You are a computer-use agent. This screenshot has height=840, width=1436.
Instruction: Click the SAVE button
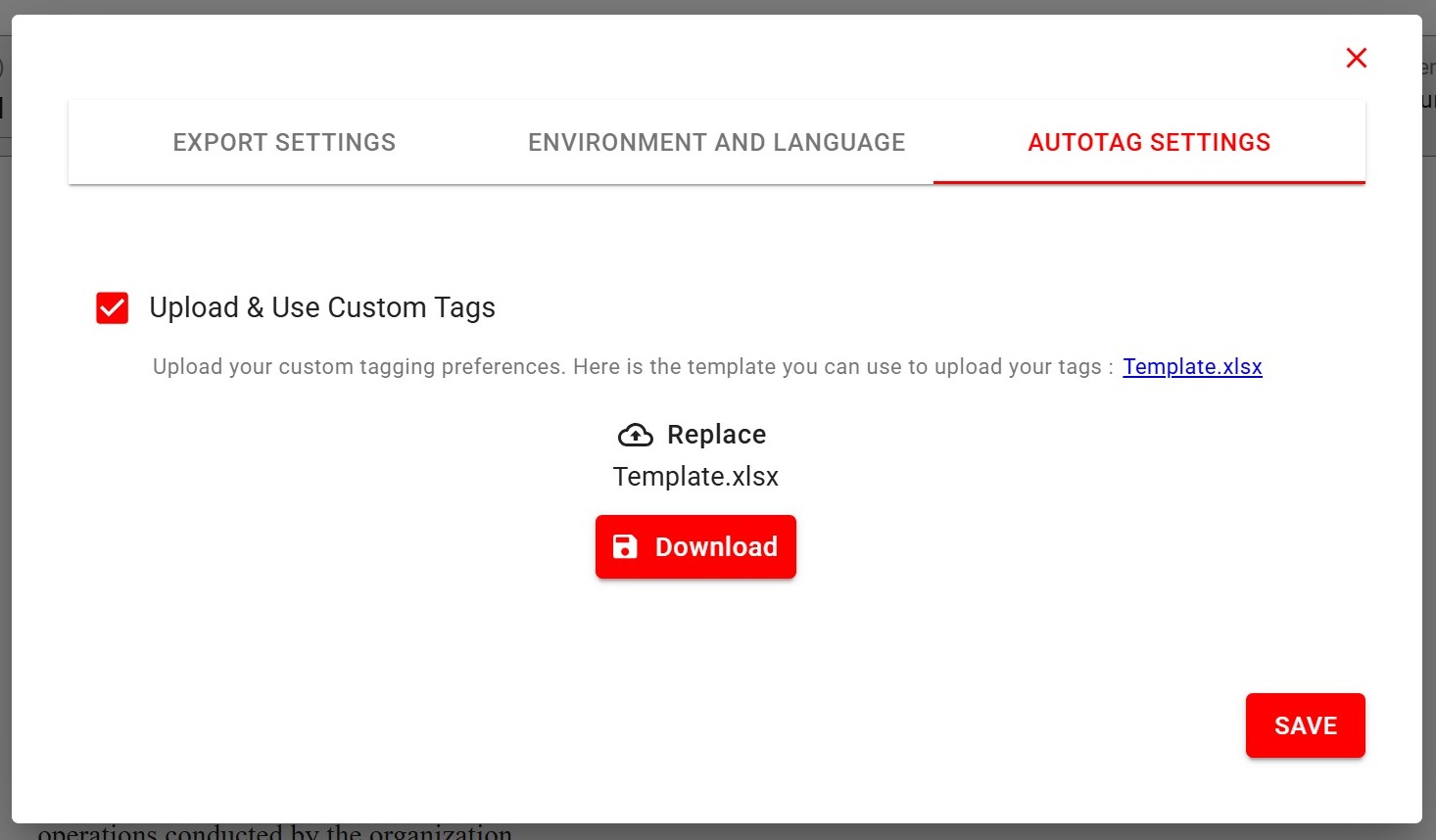click(x=1305, y=725)
